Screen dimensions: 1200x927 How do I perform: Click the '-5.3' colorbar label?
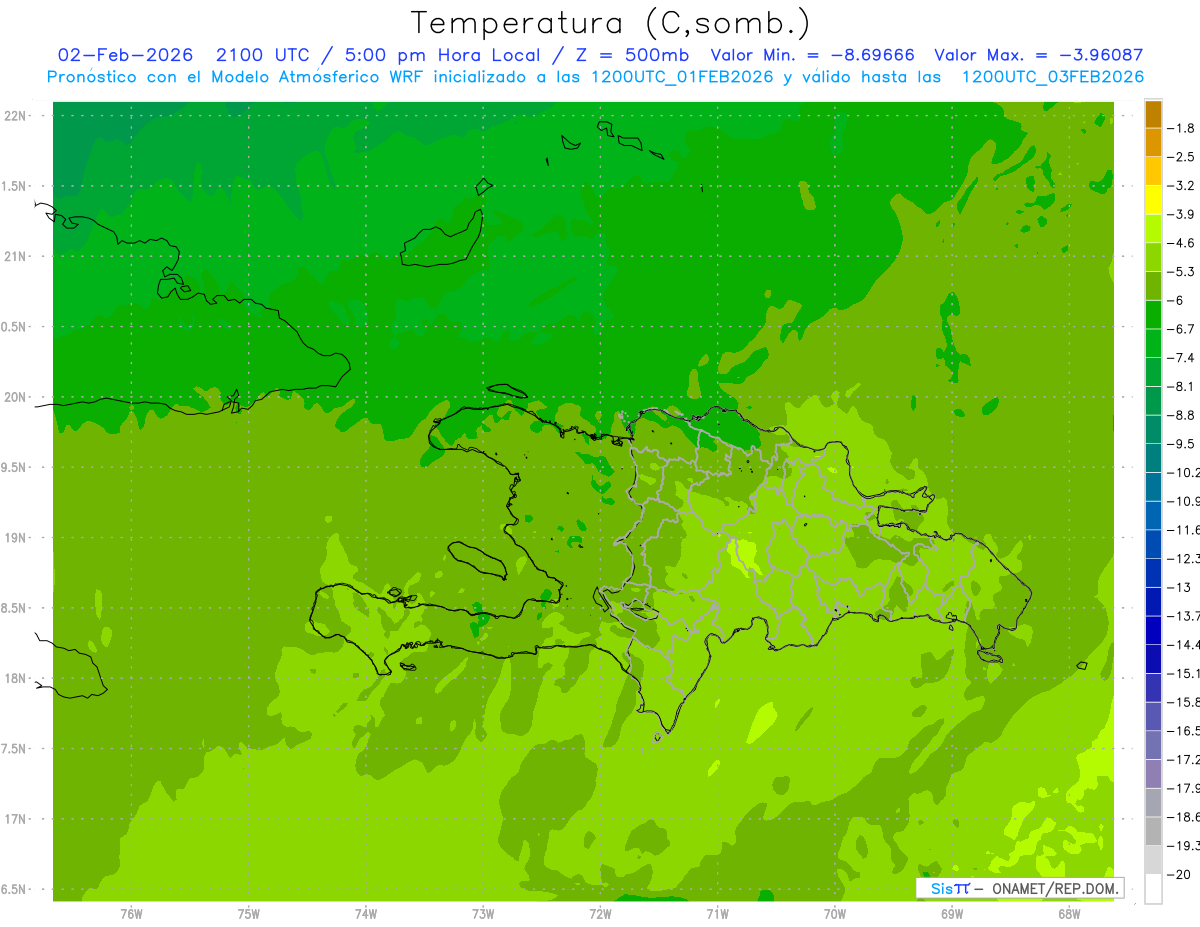[x=1181, y=271]
